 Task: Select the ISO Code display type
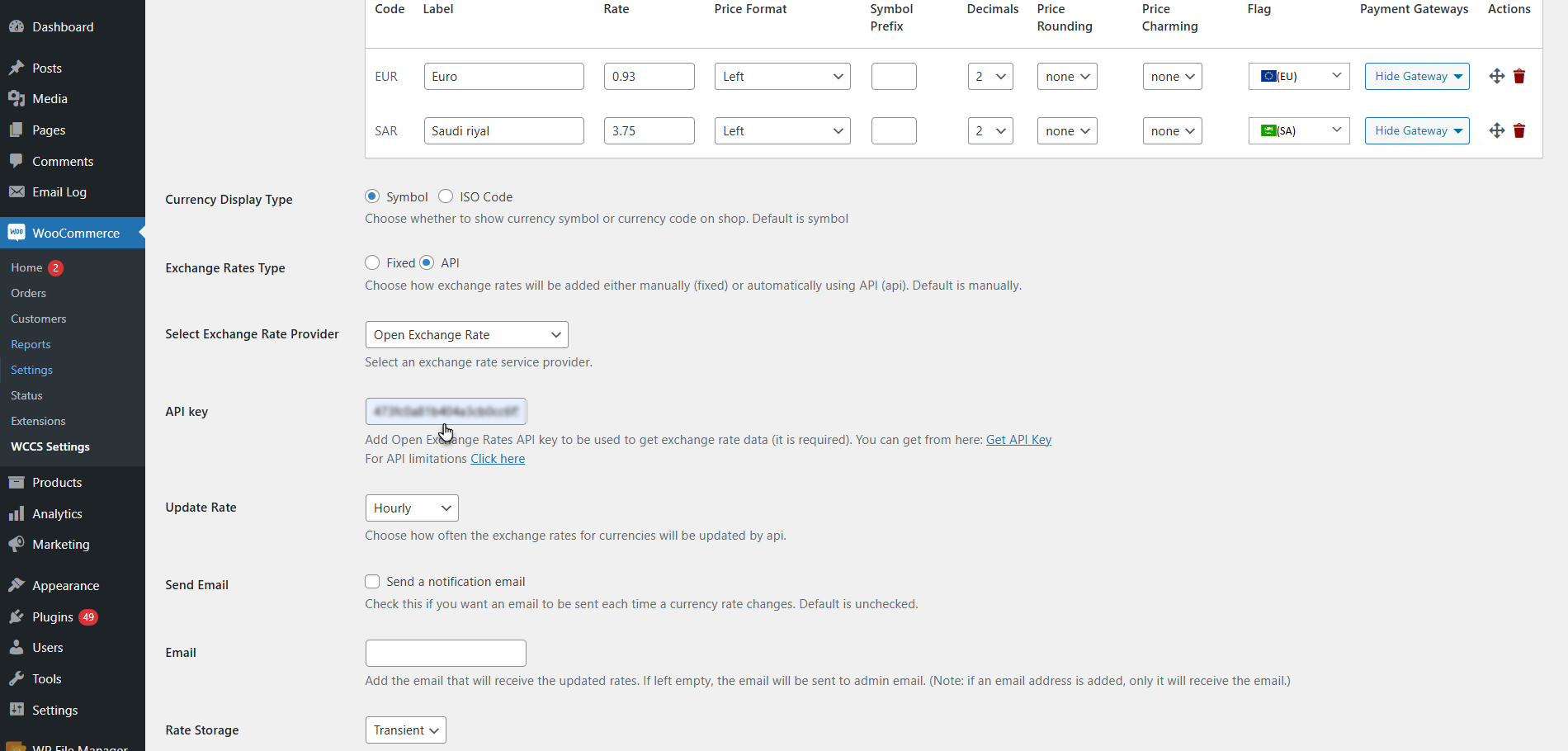tap(446, 196)
